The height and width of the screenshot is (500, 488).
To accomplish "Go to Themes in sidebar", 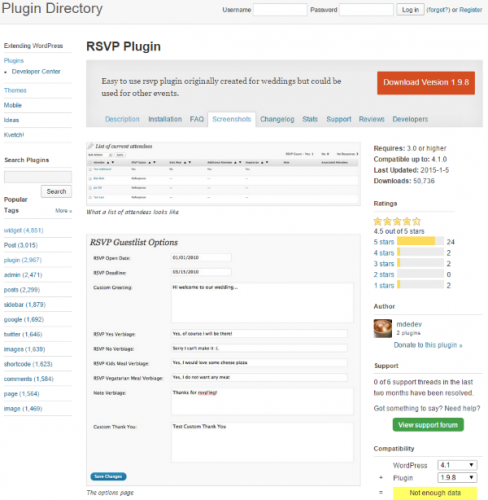I will click(x=15, y=90).
